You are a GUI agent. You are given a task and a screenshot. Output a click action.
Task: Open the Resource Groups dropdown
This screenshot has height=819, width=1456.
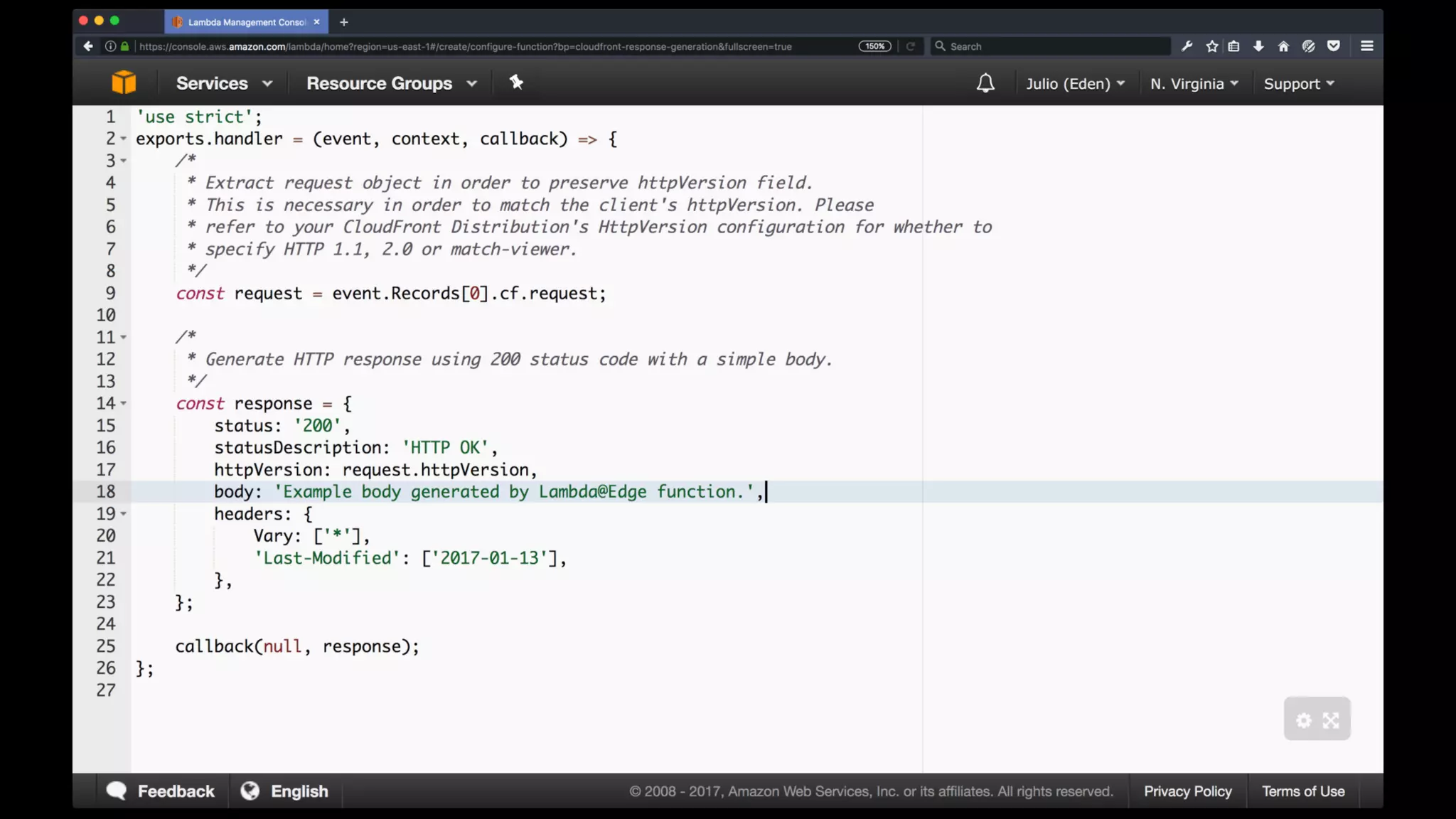pos(391,83)
